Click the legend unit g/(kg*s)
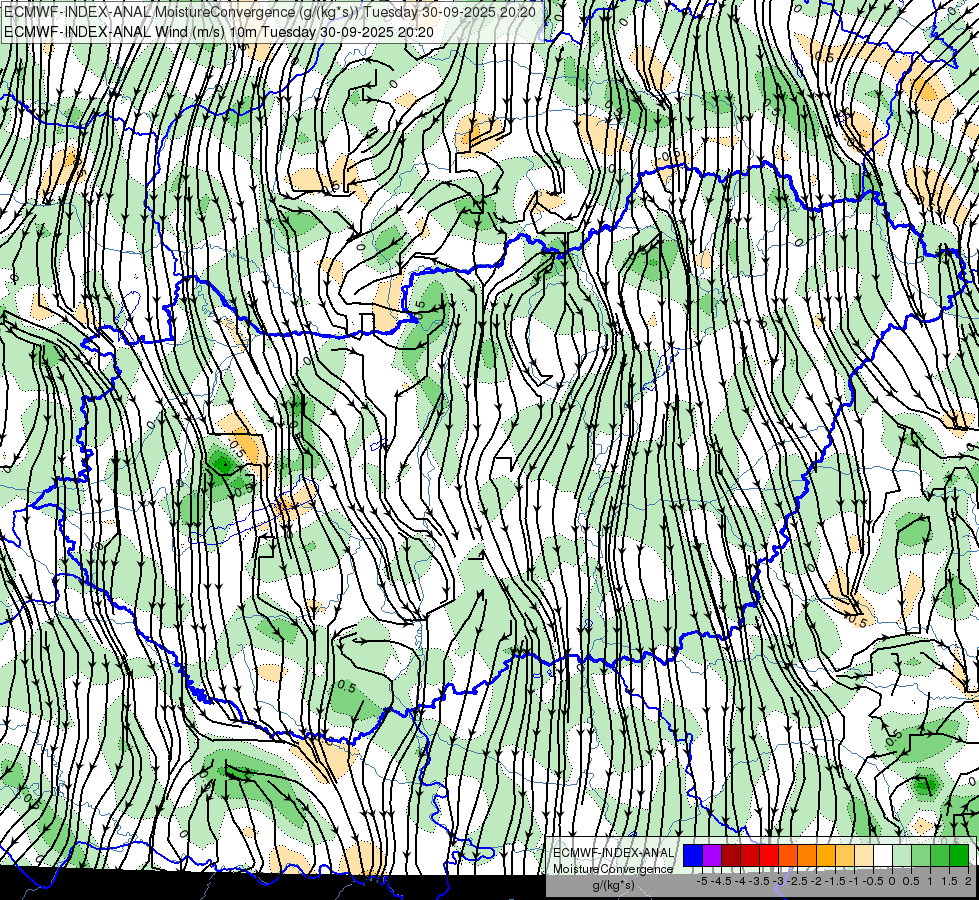979x900 pixels. click(613, 885)
